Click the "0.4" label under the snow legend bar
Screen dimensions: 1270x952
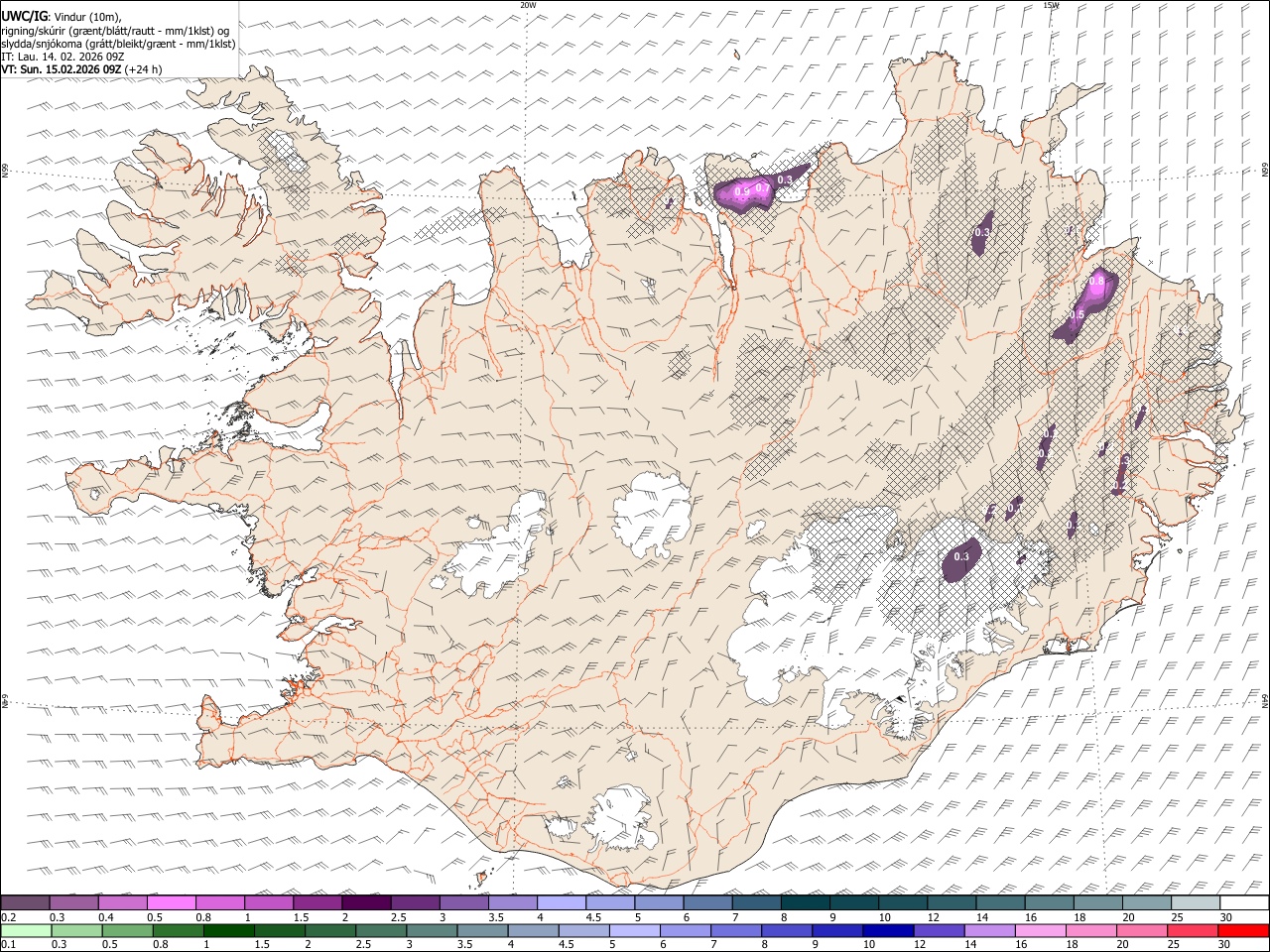pos(106,917)
